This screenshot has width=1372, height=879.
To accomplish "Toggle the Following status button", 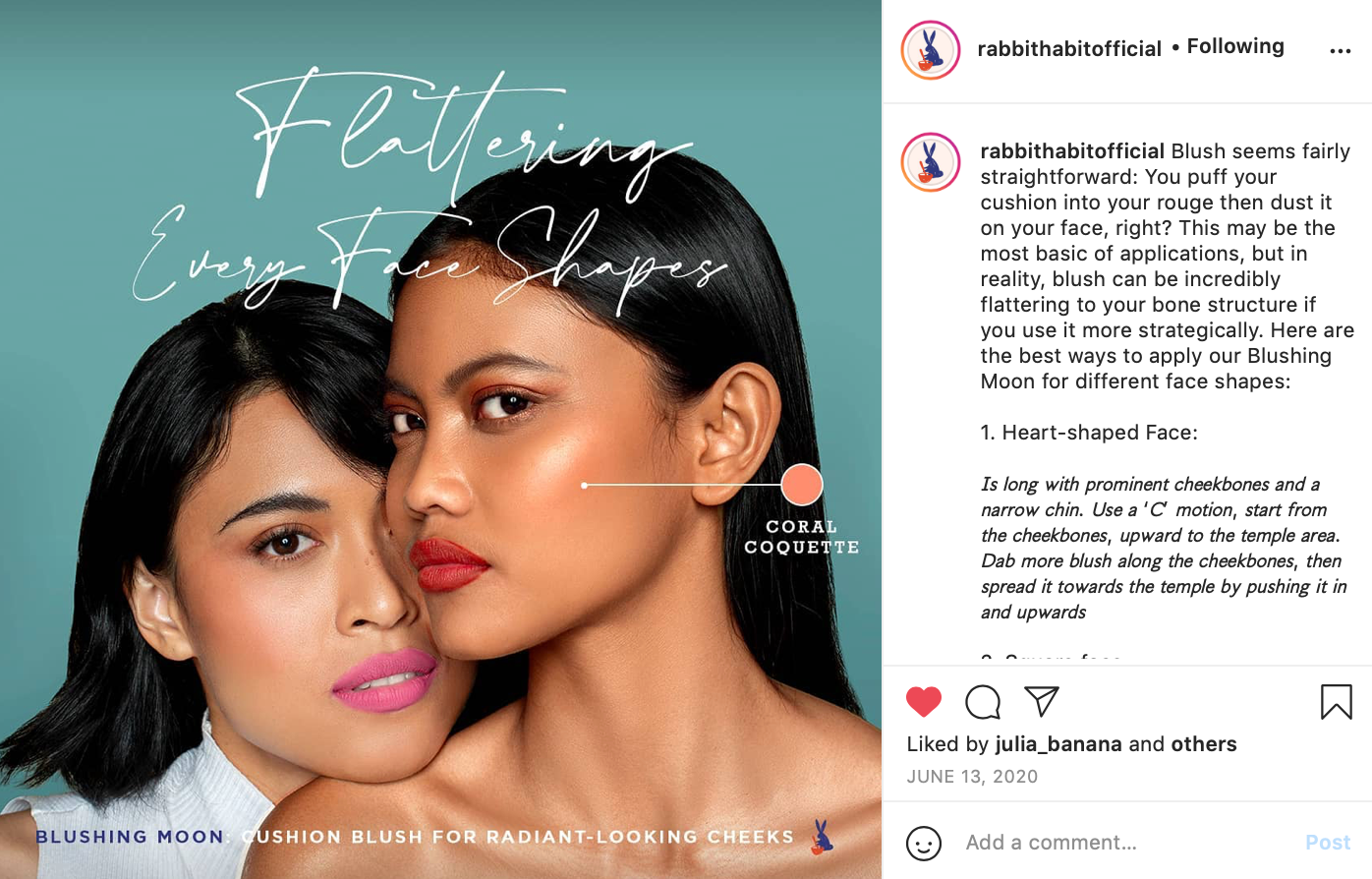I will pyautogui.click(x=1235, y=46).
